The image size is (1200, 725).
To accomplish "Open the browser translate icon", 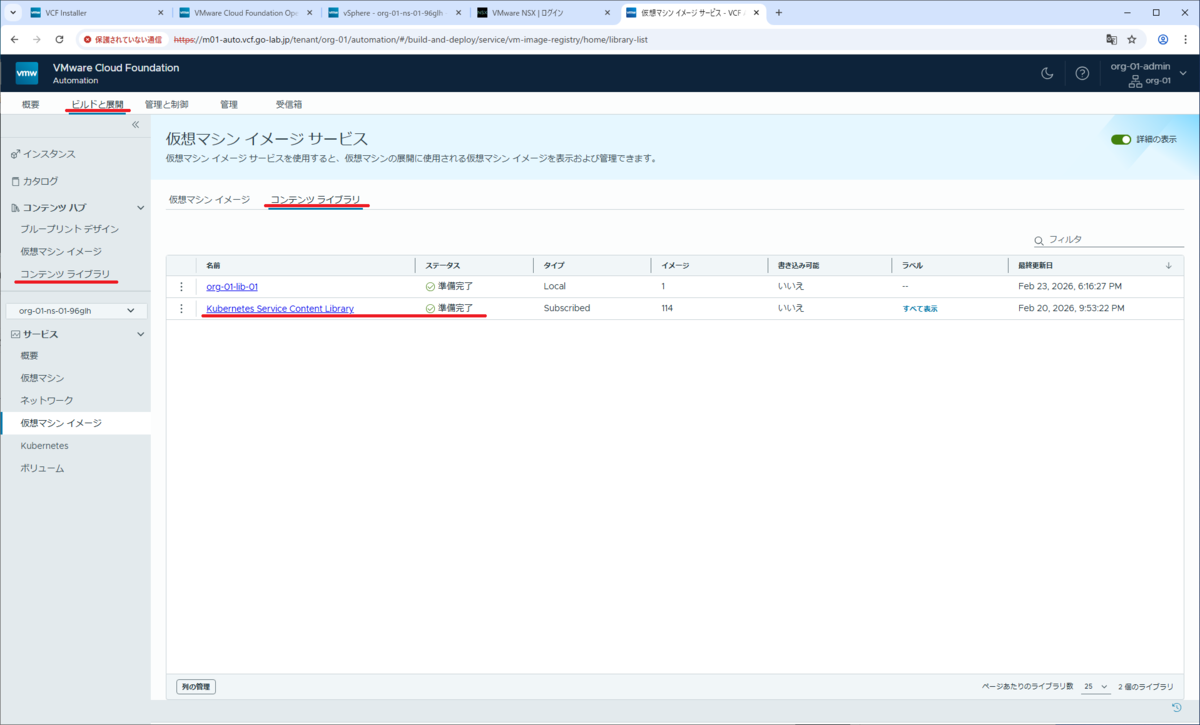I will click(x=1111, y=40).
